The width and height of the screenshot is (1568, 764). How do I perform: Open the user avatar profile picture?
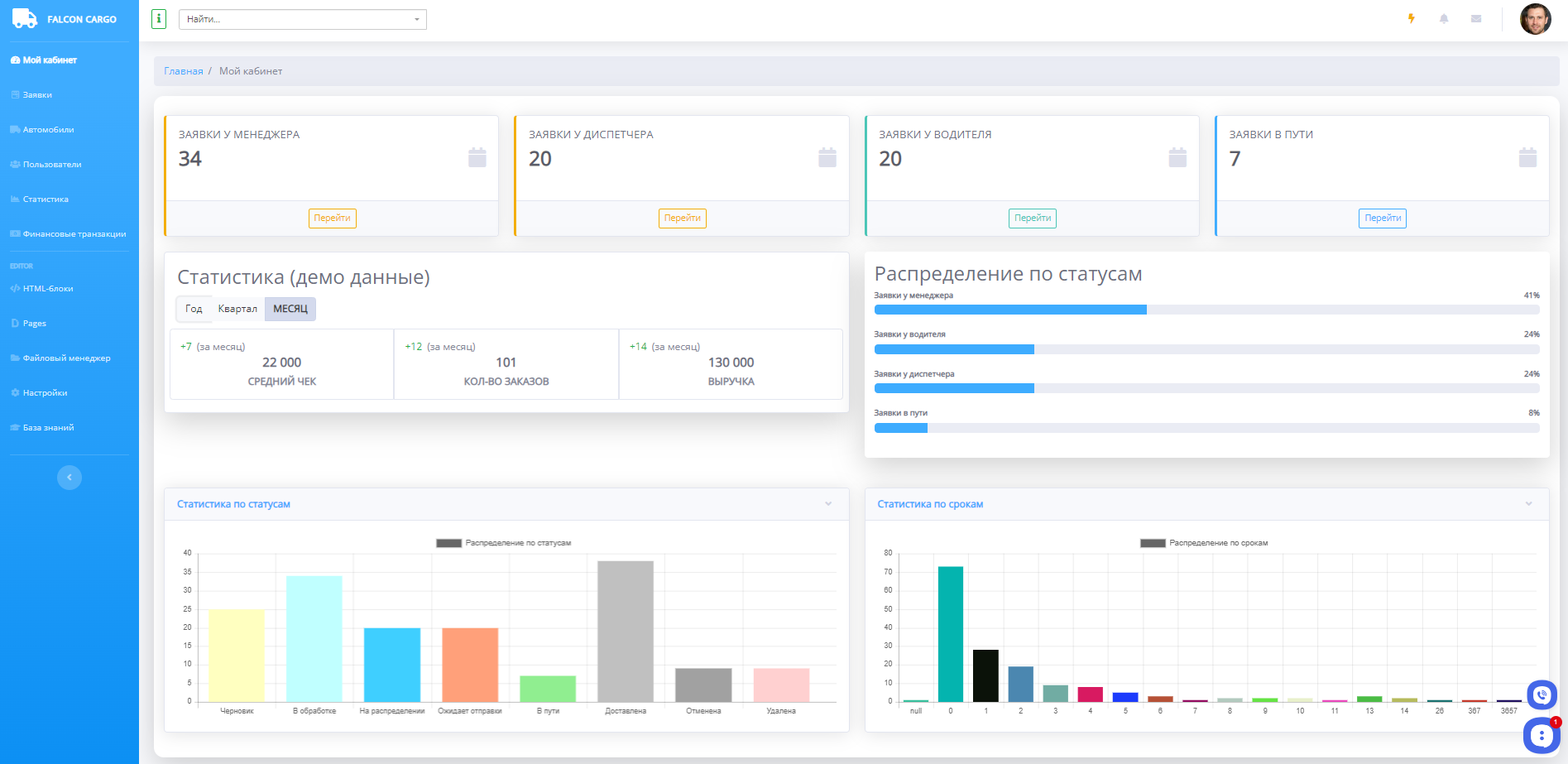[x=1535, y=19]
